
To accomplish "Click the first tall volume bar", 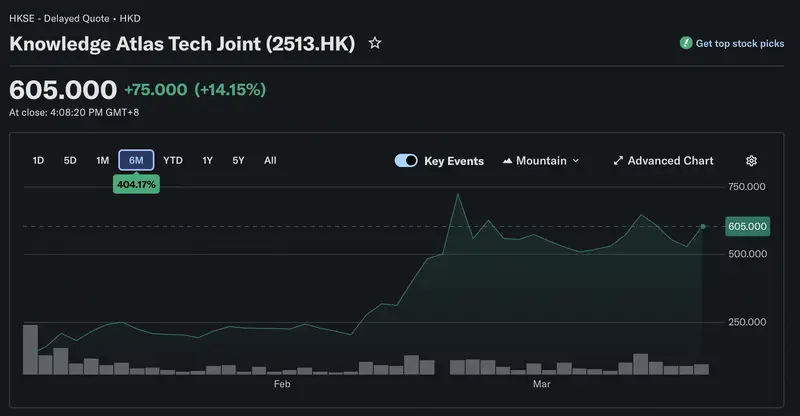I will (x=30, y=349).
